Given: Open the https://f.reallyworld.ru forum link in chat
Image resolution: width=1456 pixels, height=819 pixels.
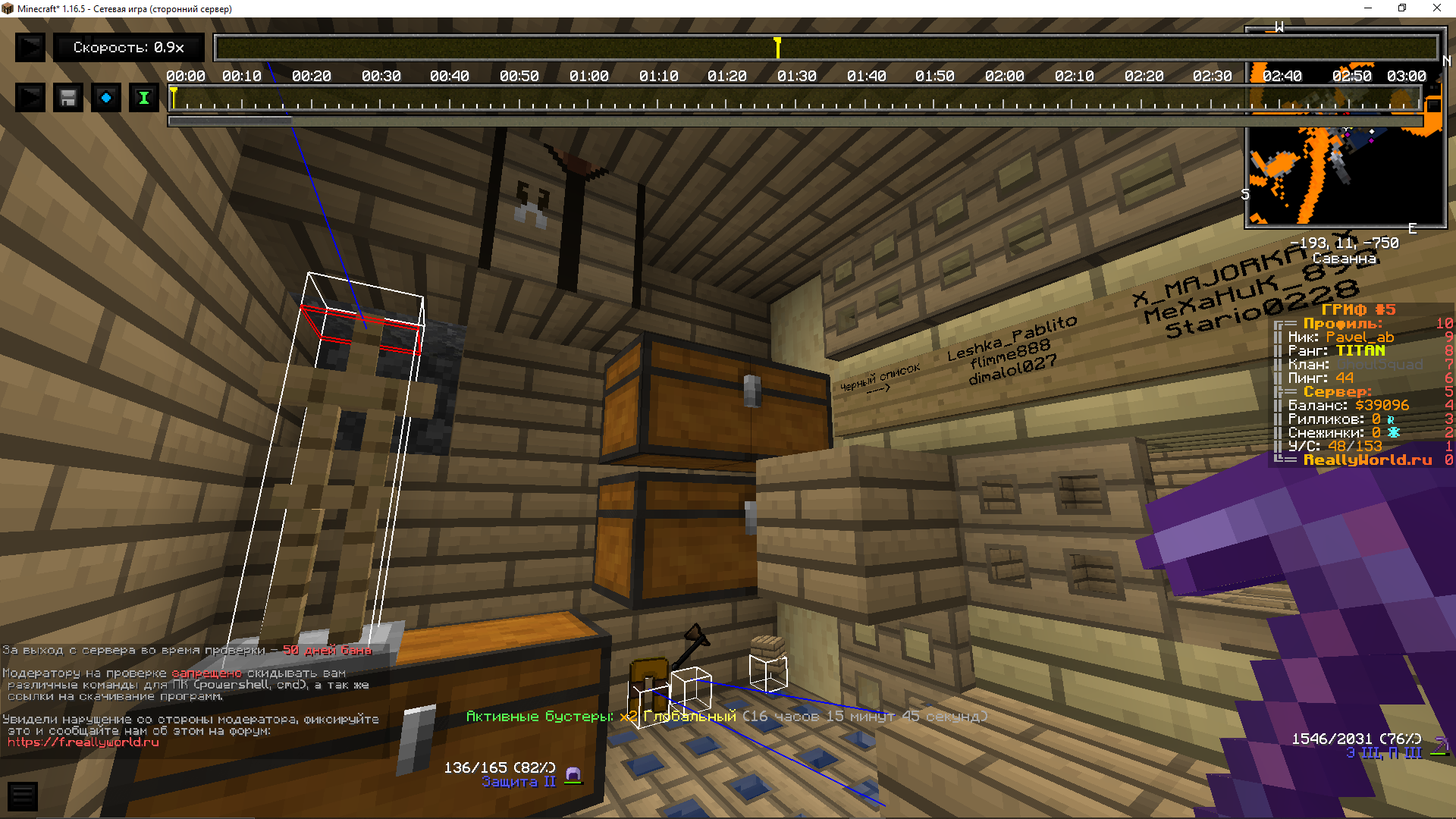Looking at the screenshot, I should pyautogui.click(x=83, y=742).
